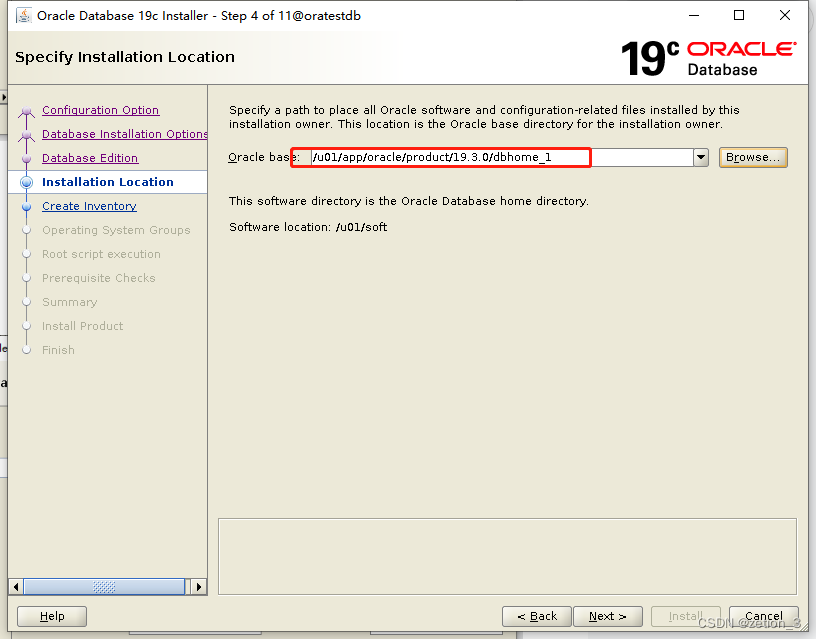The image size is (816, 639).
Task: Open the Create Inventory step link
Action: coord(90,206)
